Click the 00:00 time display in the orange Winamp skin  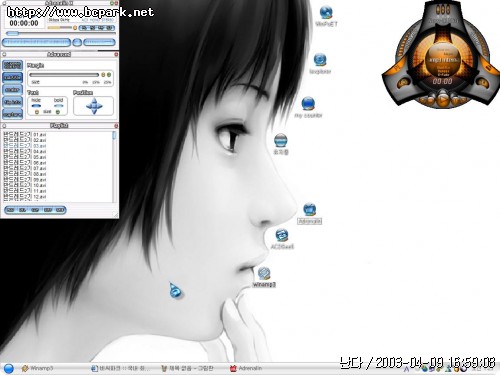coord(443,81)
